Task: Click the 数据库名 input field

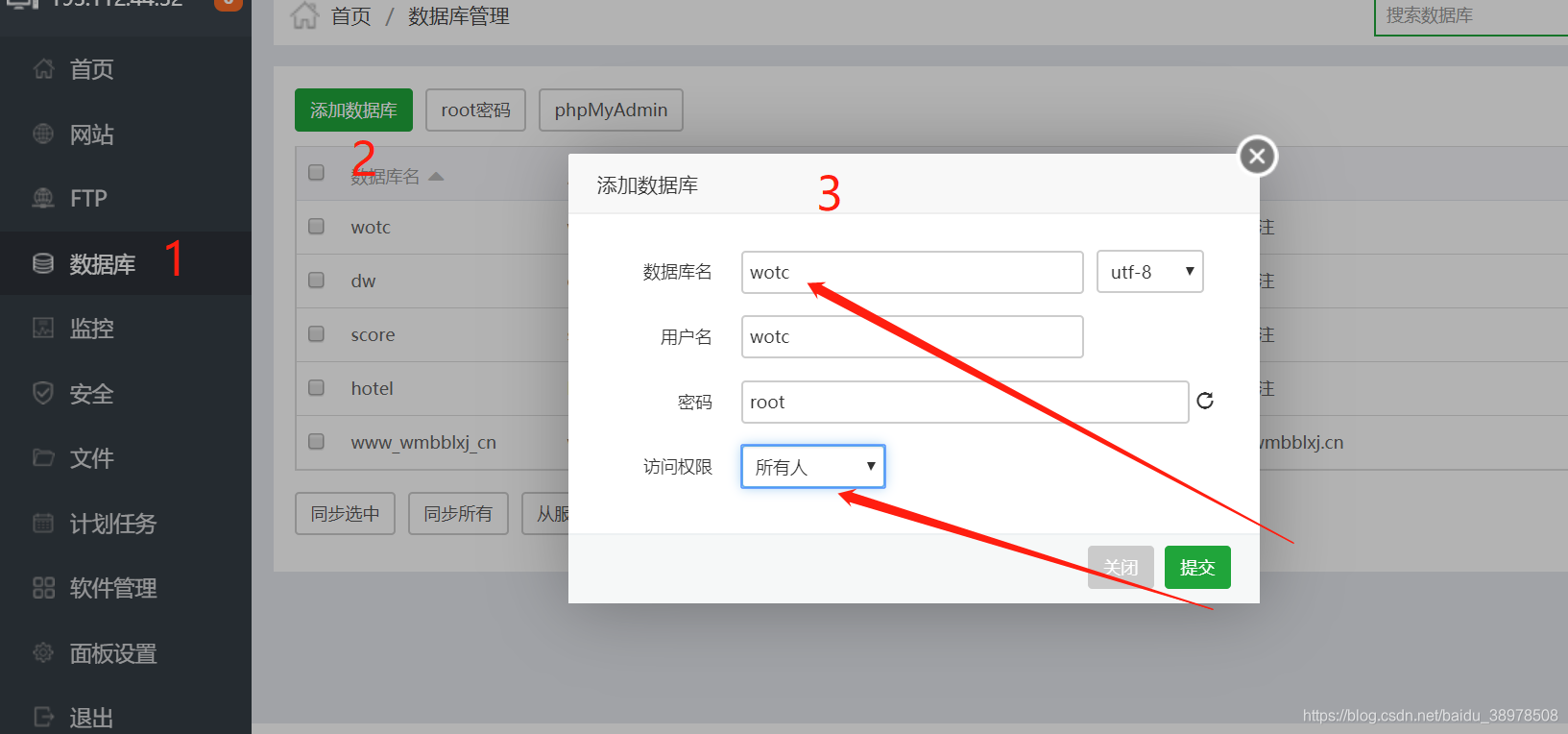Action: click(x=912, y=272)
